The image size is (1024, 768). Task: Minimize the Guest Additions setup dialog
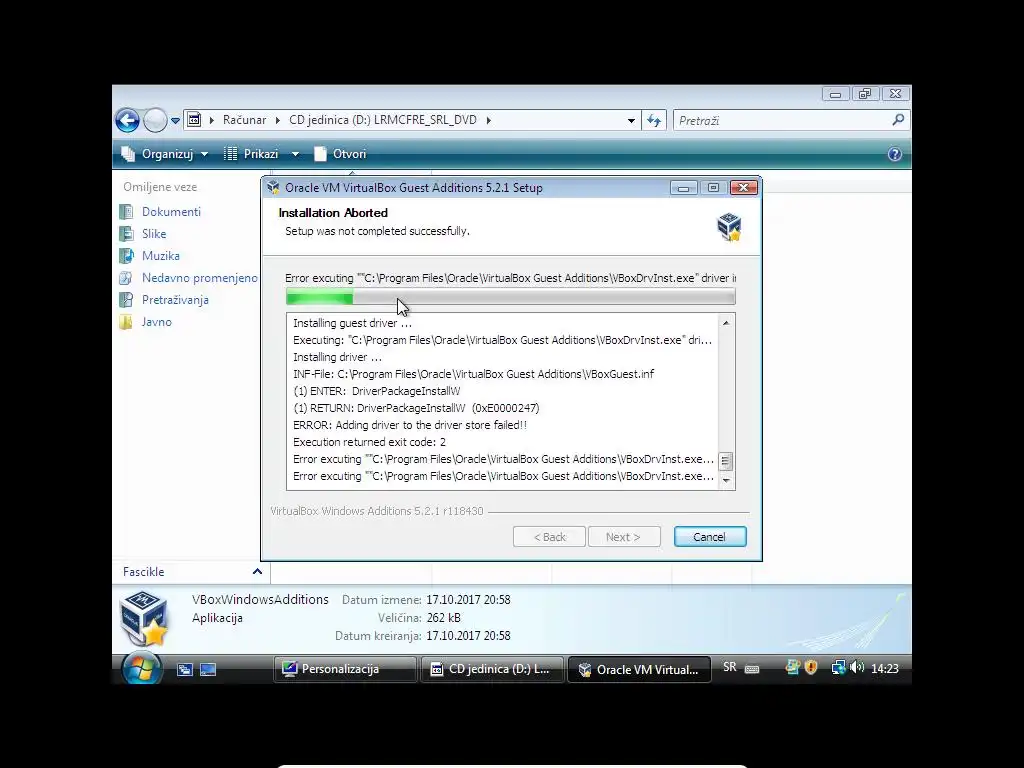coord(683,188)
